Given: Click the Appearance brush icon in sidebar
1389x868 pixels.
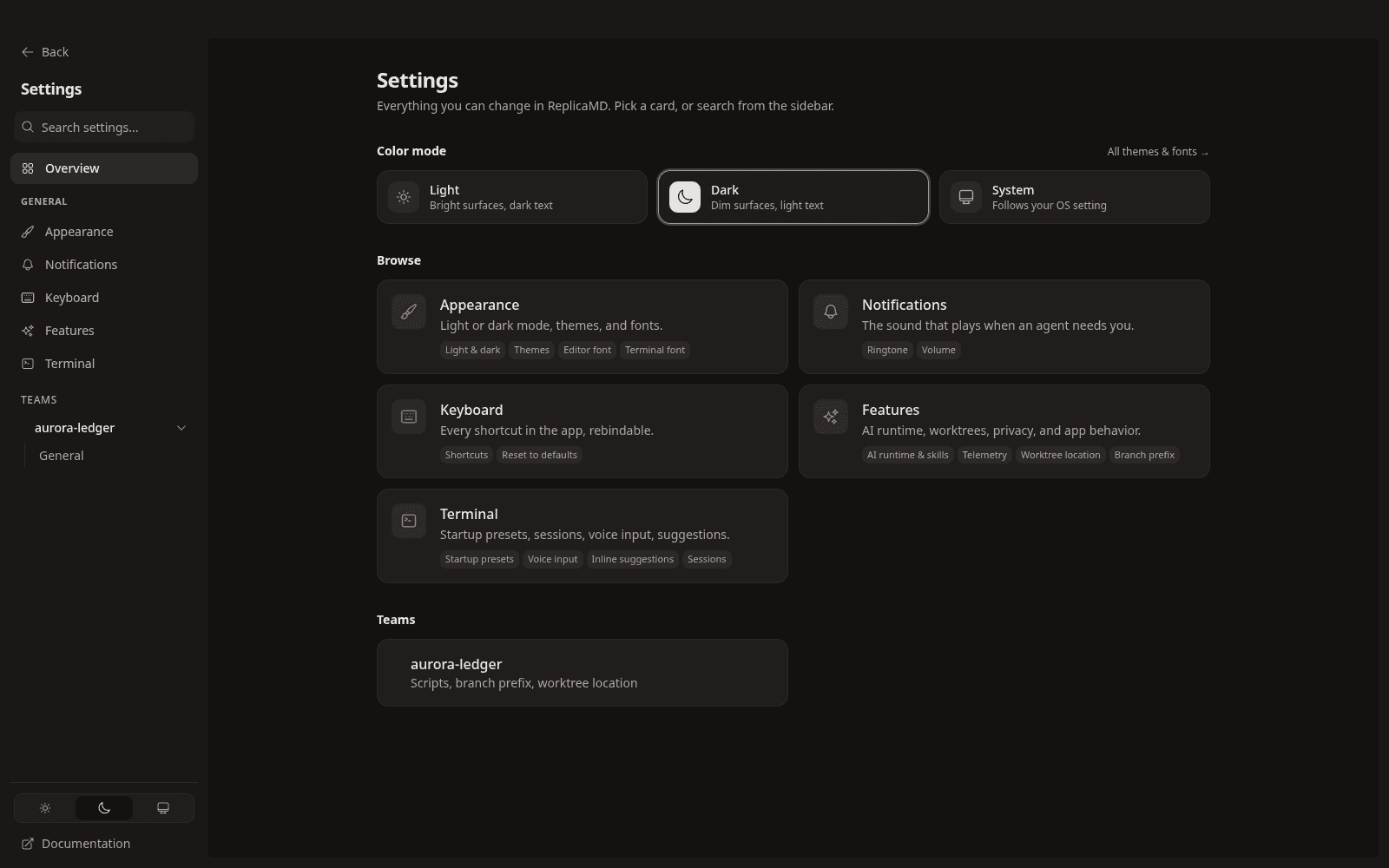Looking at the screenshot, I should coord(28,232).
